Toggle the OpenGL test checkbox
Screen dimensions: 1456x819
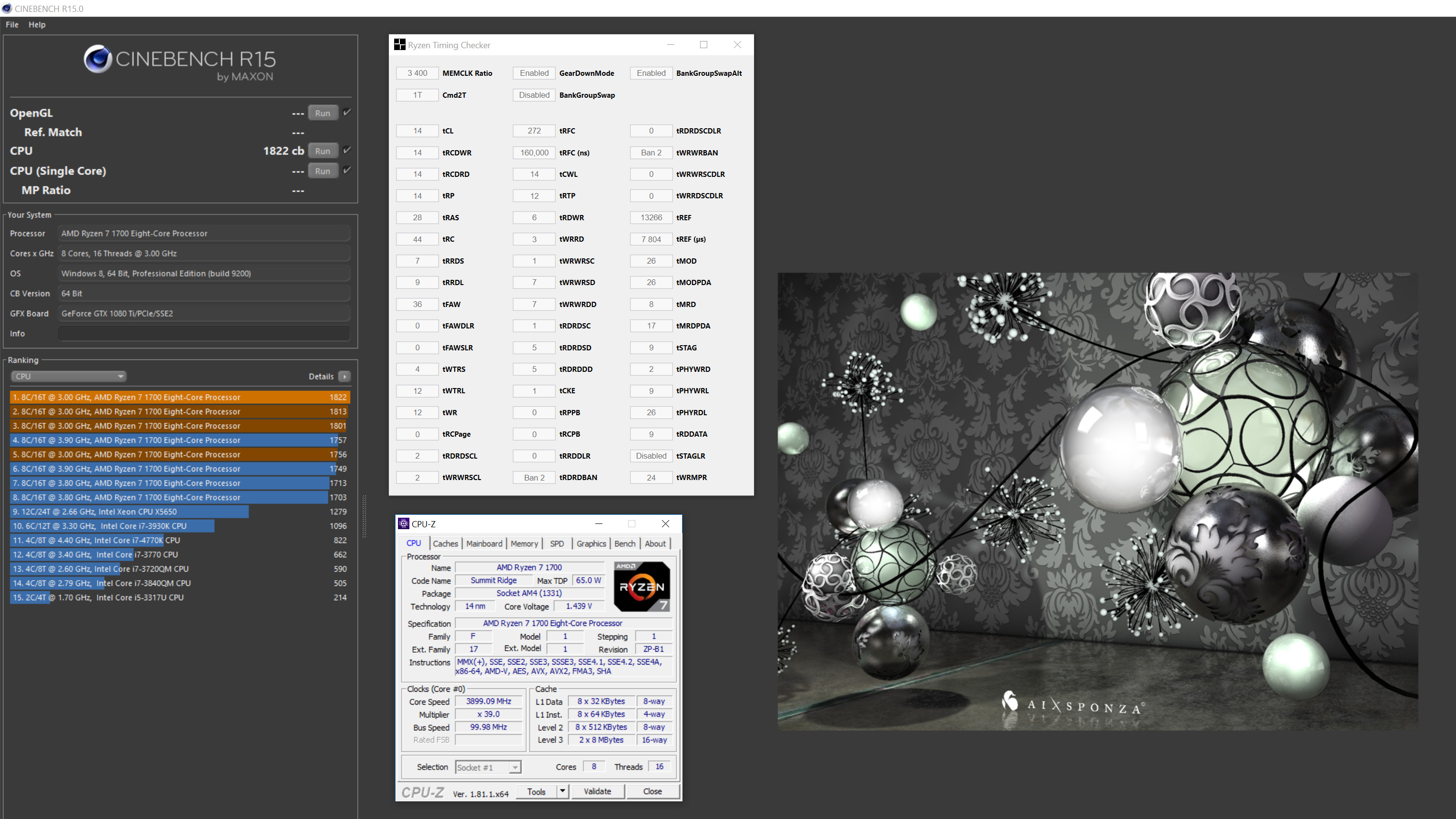(347, 113)
